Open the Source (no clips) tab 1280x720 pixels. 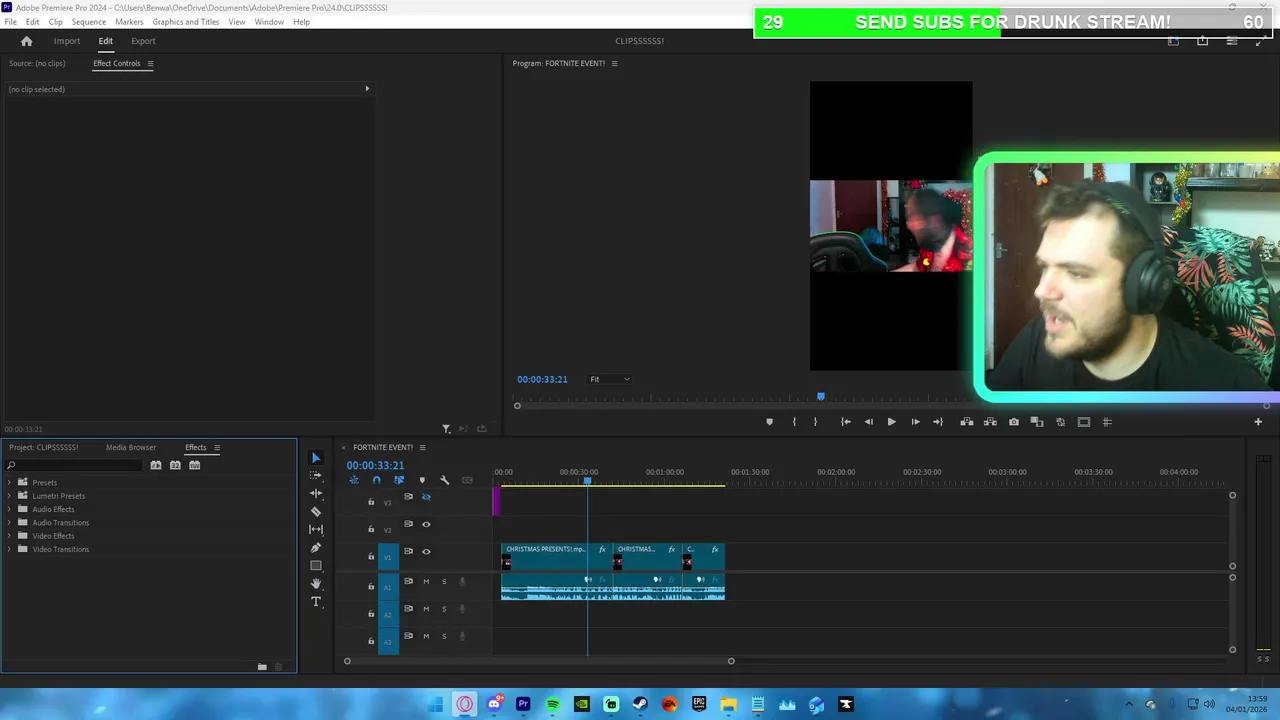tap(37, 63)
